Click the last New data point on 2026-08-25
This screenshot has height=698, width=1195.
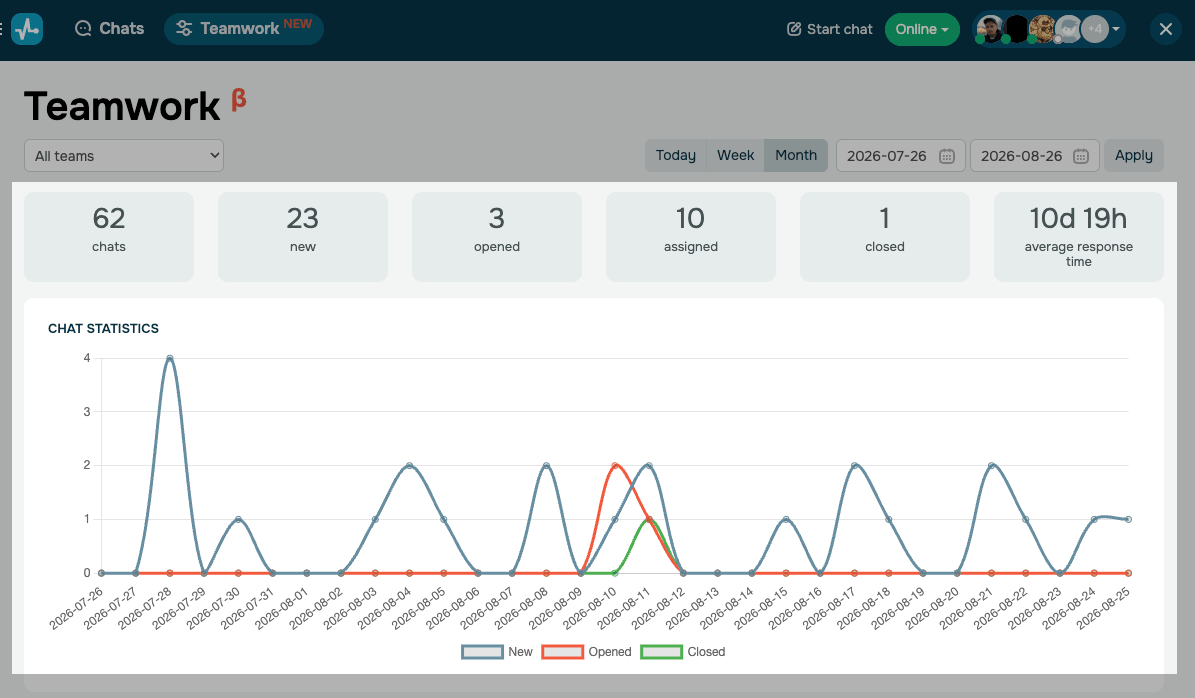click(x=1128, y=519)
